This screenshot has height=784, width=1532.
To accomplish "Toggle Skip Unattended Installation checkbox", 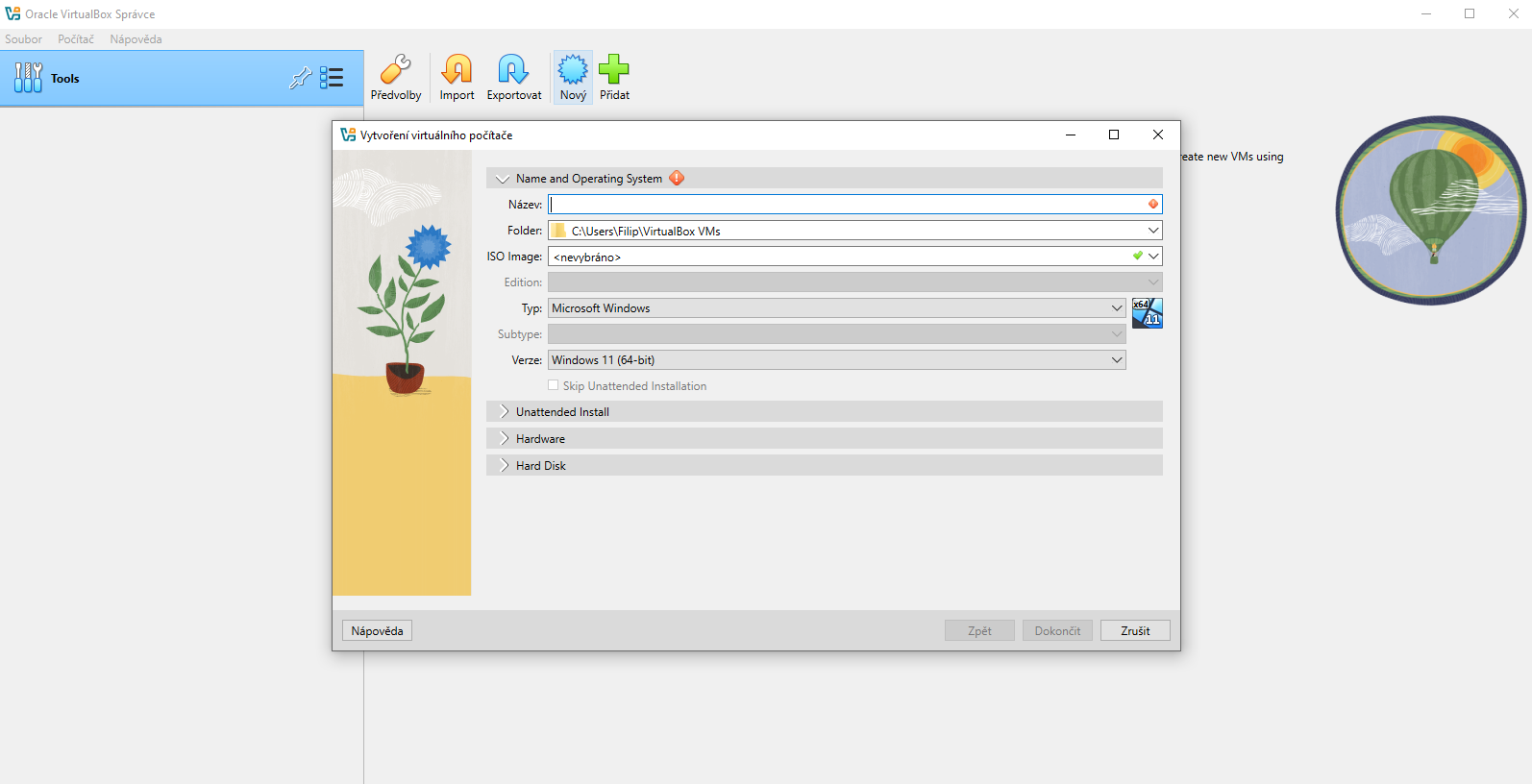I will [x=554, y=385].
